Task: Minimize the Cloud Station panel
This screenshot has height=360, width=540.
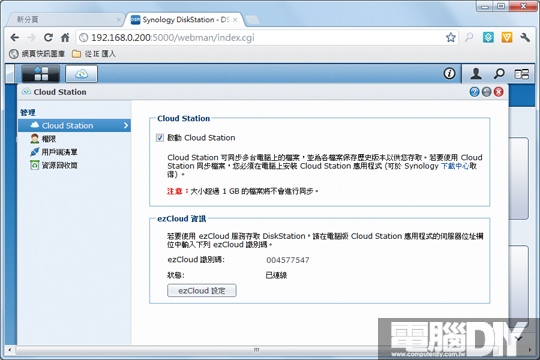Action: (x=486, y=92)
